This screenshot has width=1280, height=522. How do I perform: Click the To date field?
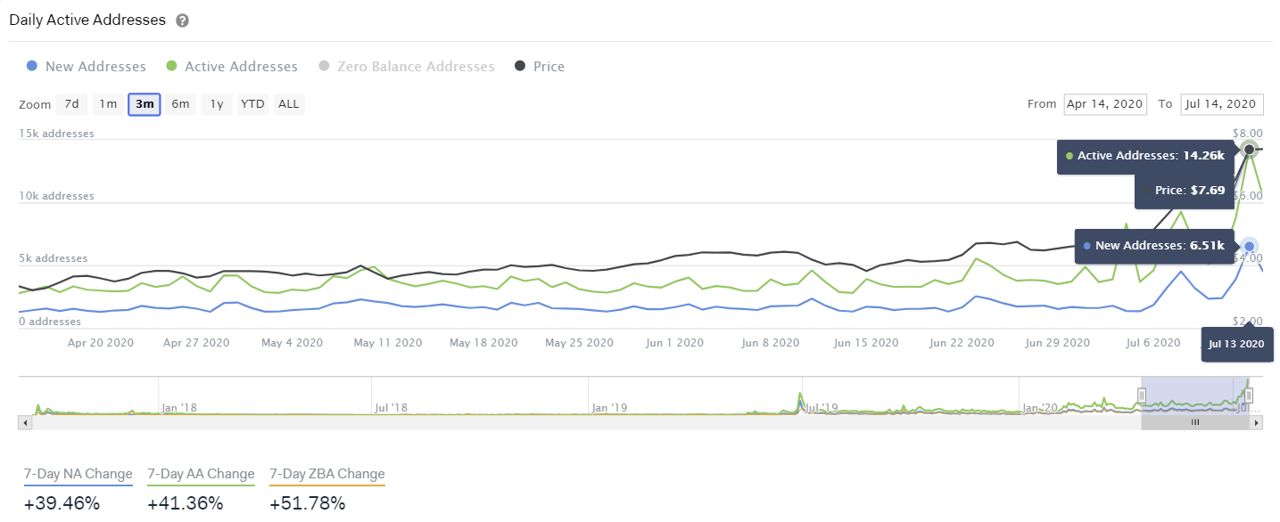click(x=1222, y=104)
